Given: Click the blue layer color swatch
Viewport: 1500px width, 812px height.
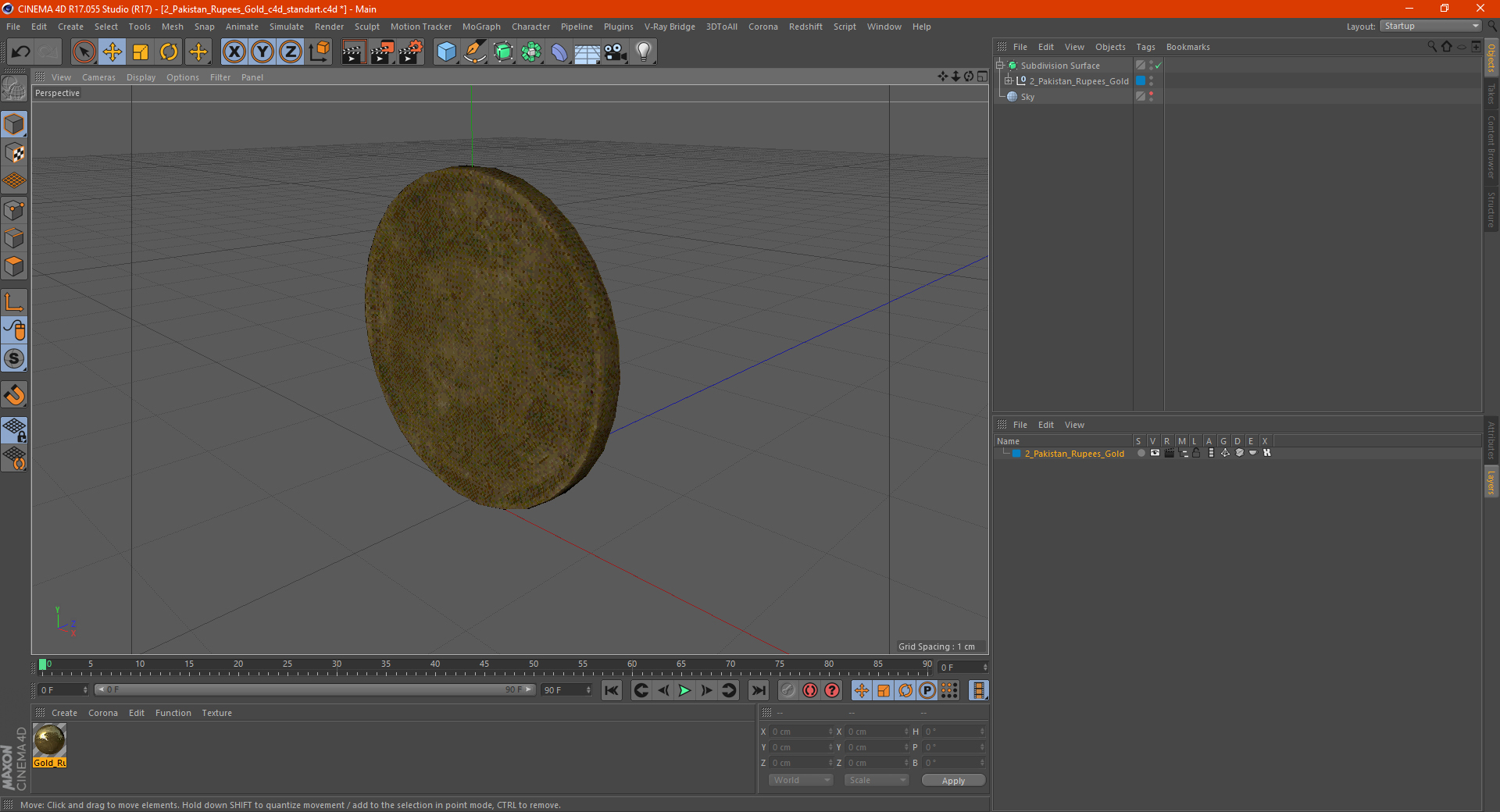Looking at the screenshot, I should (x=1016, y=454).
